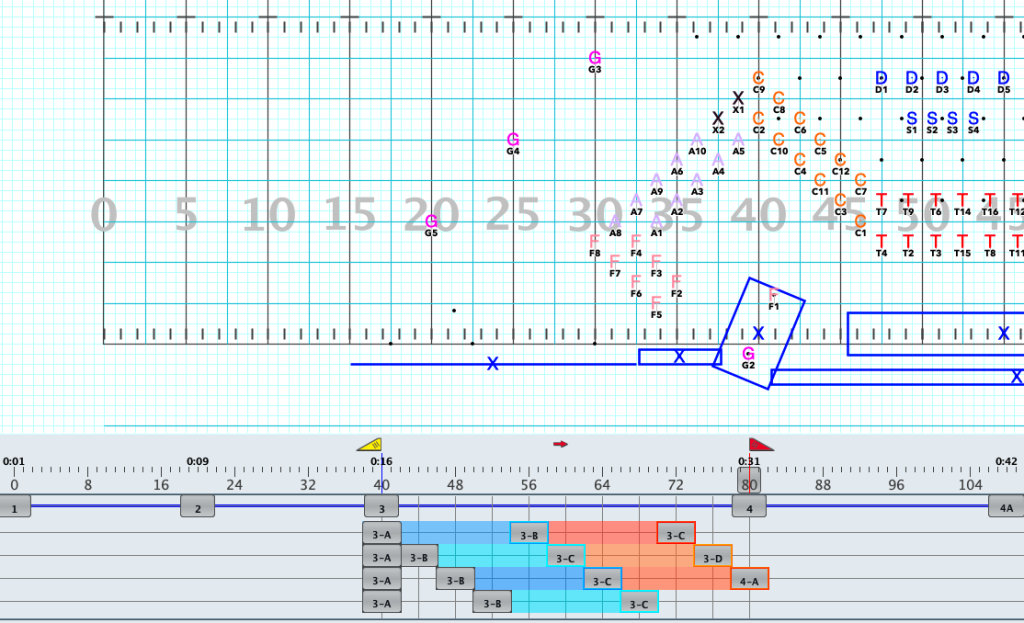Viewport: 1024px width, 623px height.
Task: Switch to page tab 3
Action: [381, 507]
